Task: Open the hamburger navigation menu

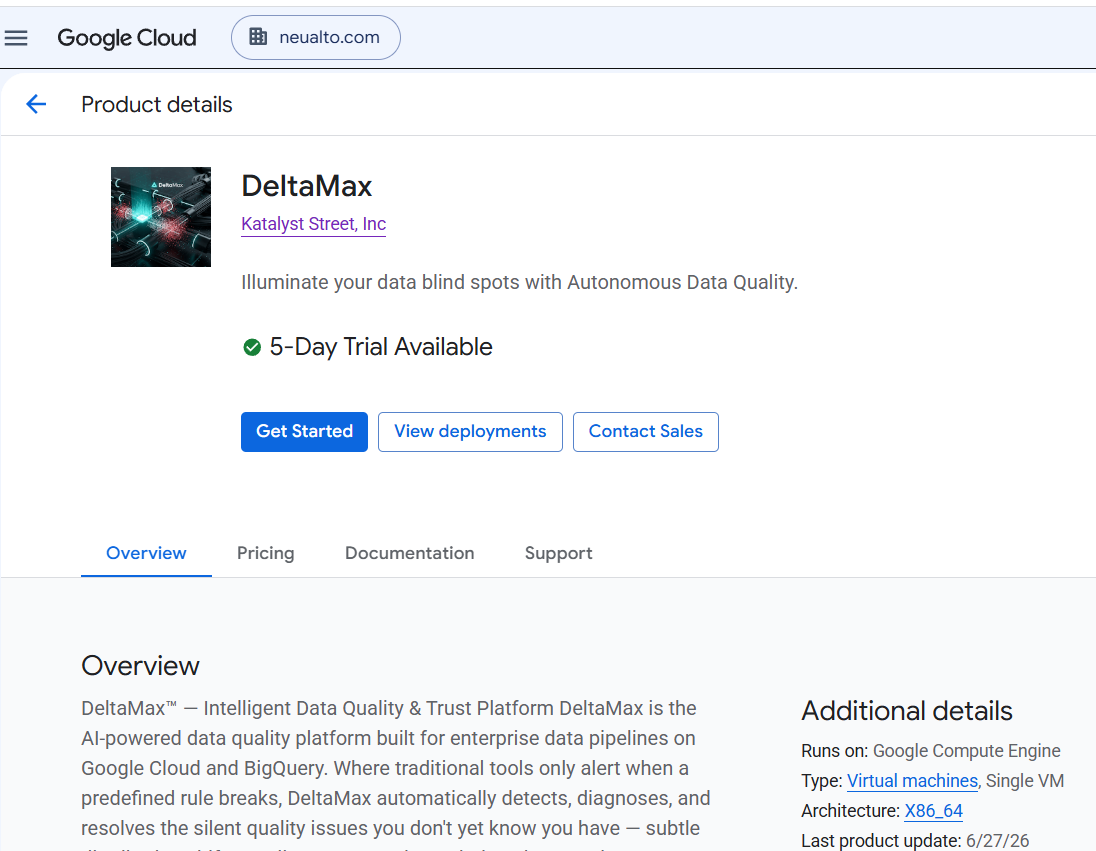Action: tap(16, 38)
